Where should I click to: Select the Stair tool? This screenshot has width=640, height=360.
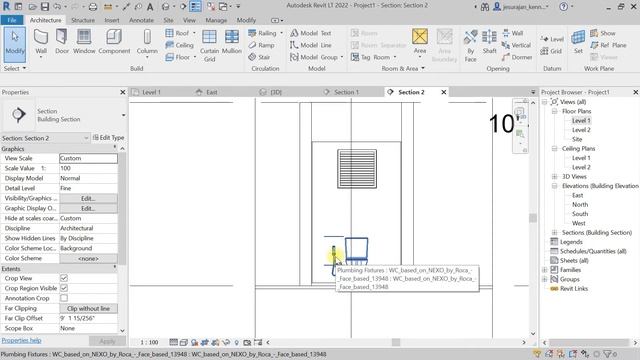click(x=259, y=57)
